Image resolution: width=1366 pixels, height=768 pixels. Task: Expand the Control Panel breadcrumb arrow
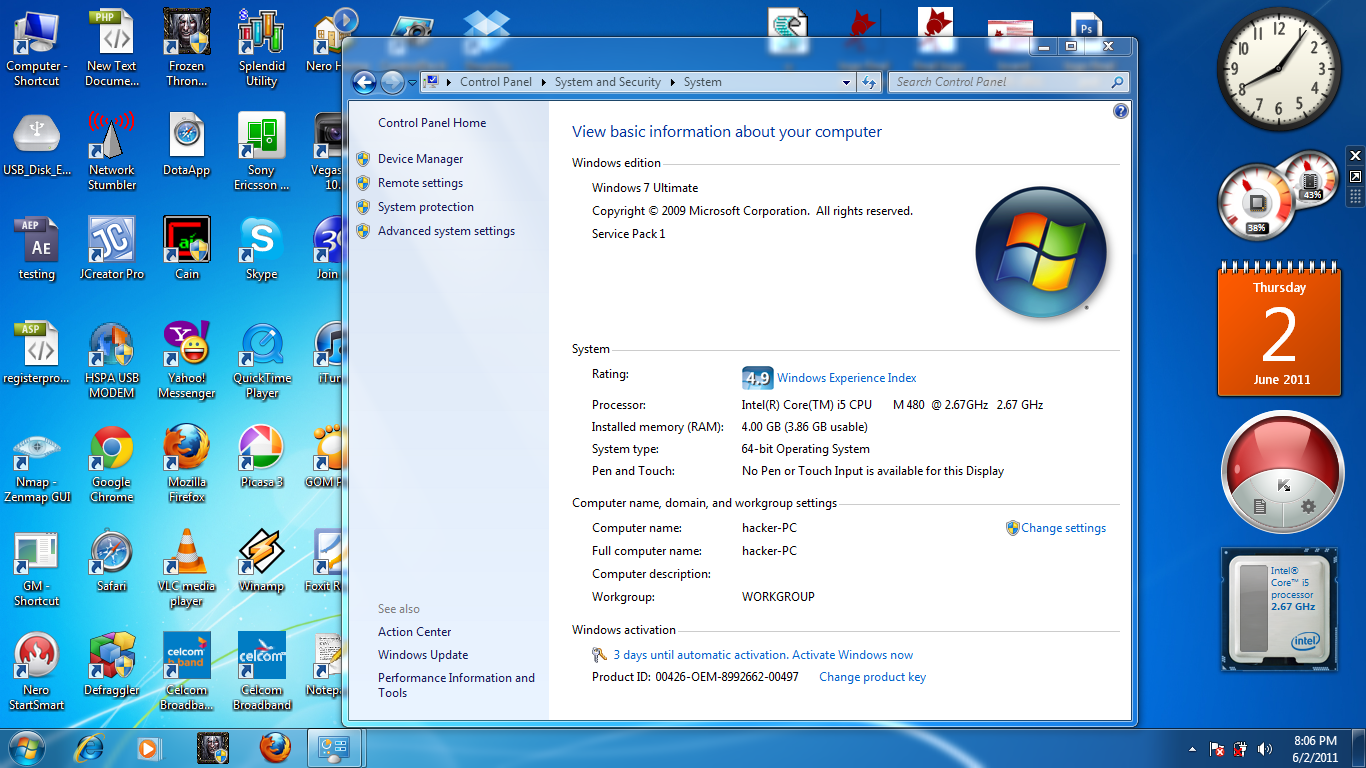[x=544, y=82]
